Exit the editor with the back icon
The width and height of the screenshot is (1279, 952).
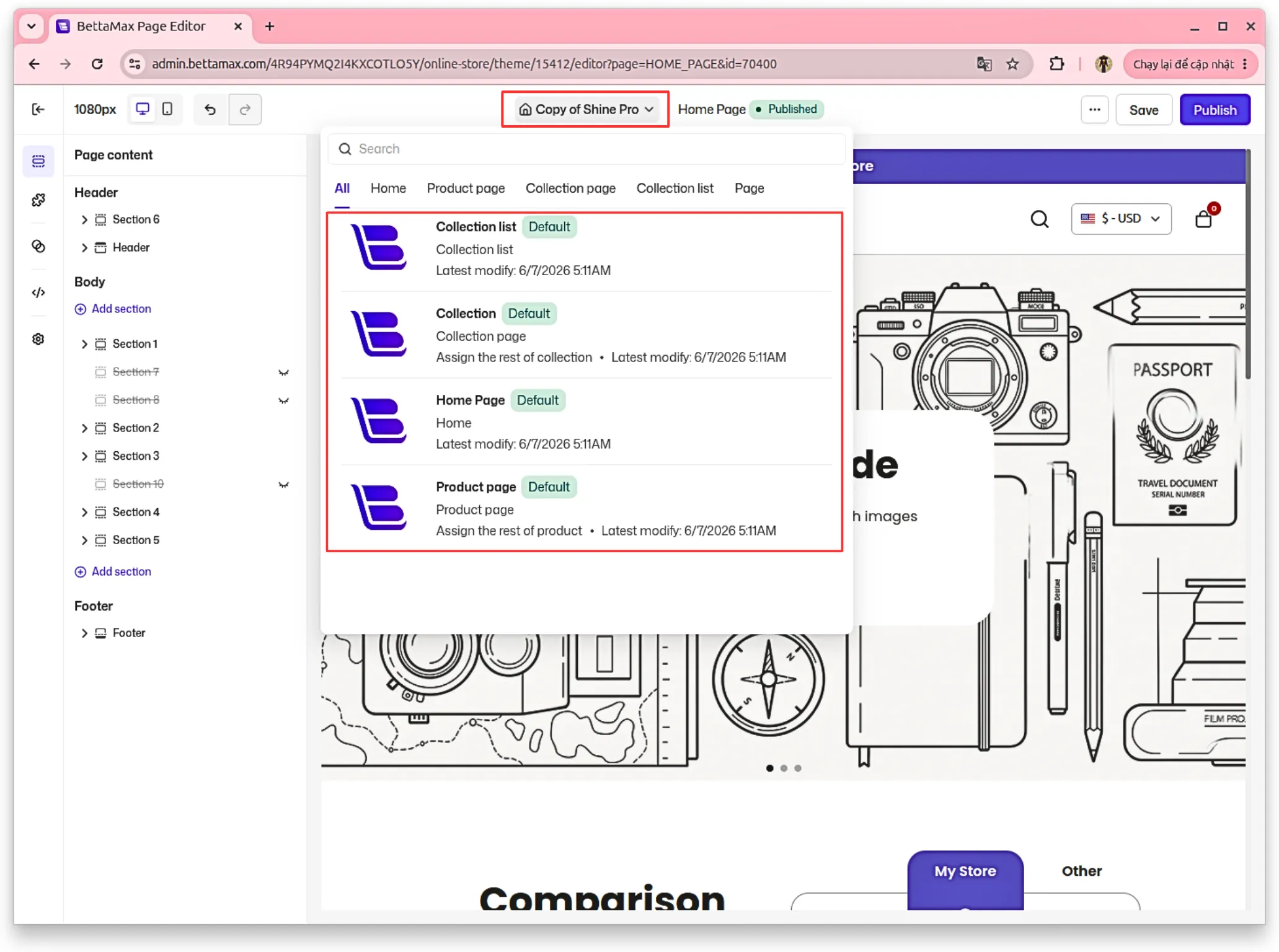click(38, 110)
